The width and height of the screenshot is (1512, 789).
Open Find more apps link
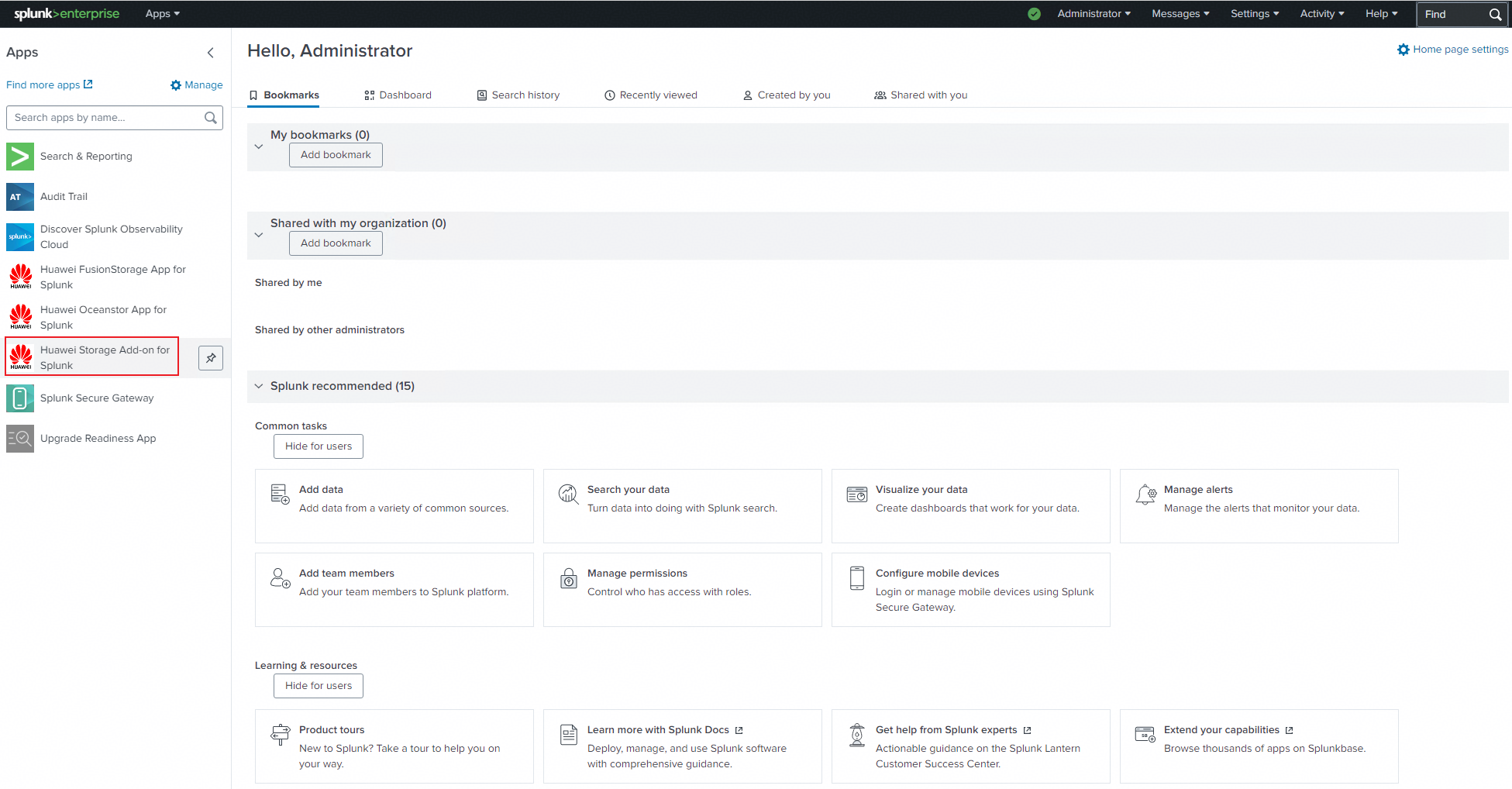(x=50, y=84)
